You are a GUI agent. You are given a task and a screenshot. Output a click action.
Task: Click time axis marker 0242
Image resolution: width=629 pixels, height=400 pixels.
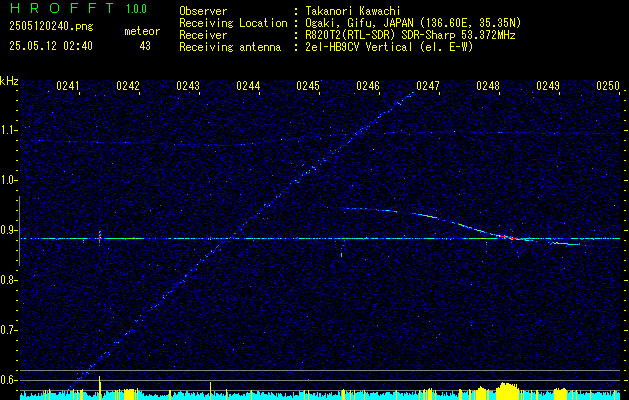pos(128,85)
